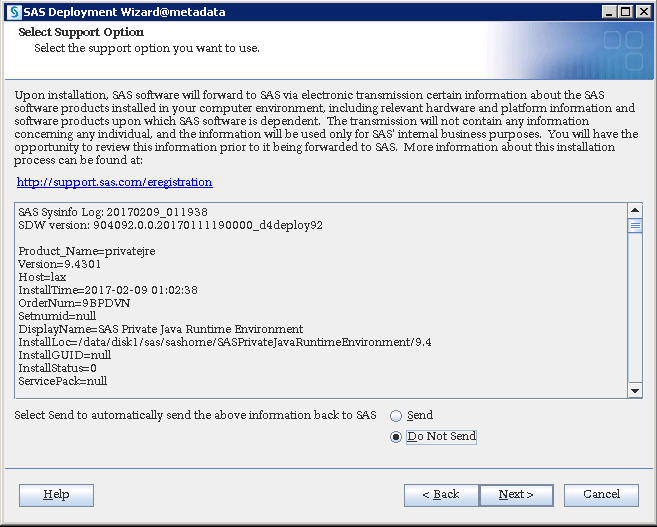Click the 'InstallLoc=/data/disk1/sas/sashome' line
The image size is (657, 527).
pyautogui.click(x=225, y=342)
